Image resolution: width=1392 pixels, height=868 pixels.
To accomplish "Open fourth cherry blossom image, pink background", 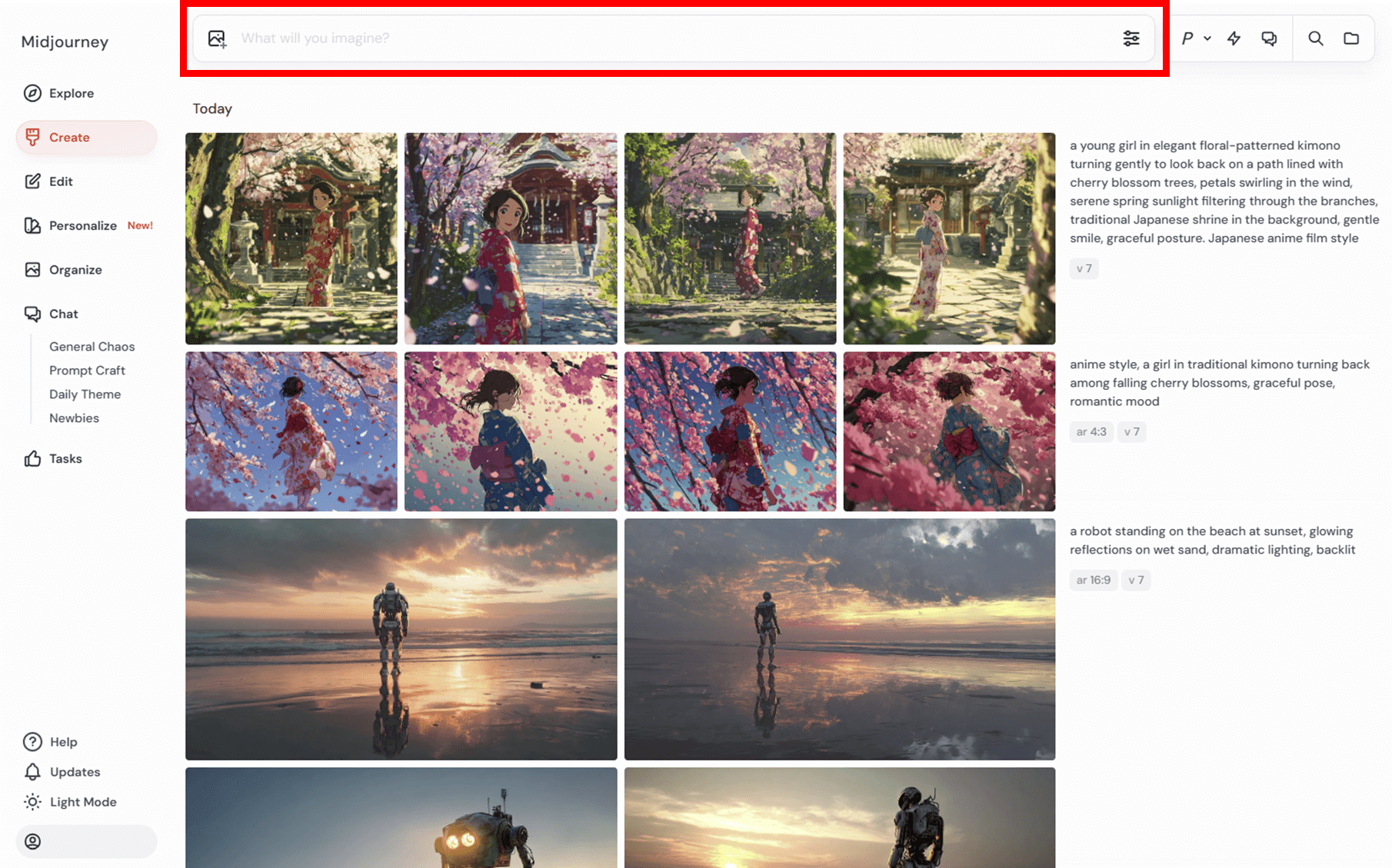I will pyautogui.click(x=949, y=431).
